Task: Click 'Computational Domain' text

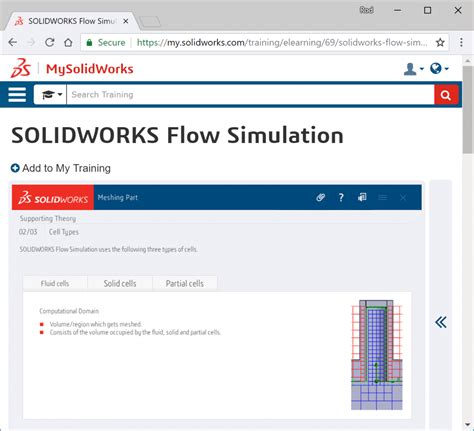Action: 69,311
